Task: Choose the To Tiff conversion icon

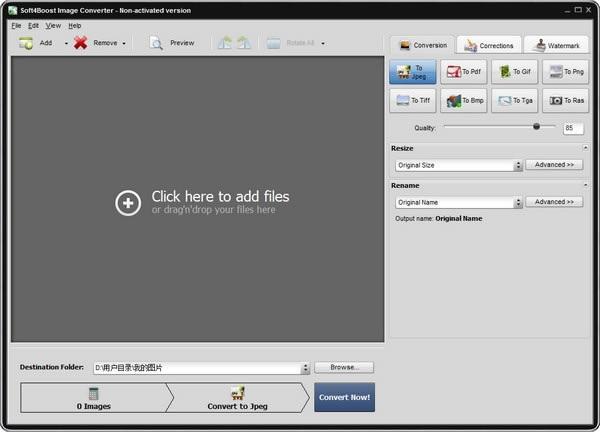Action: 412,101
